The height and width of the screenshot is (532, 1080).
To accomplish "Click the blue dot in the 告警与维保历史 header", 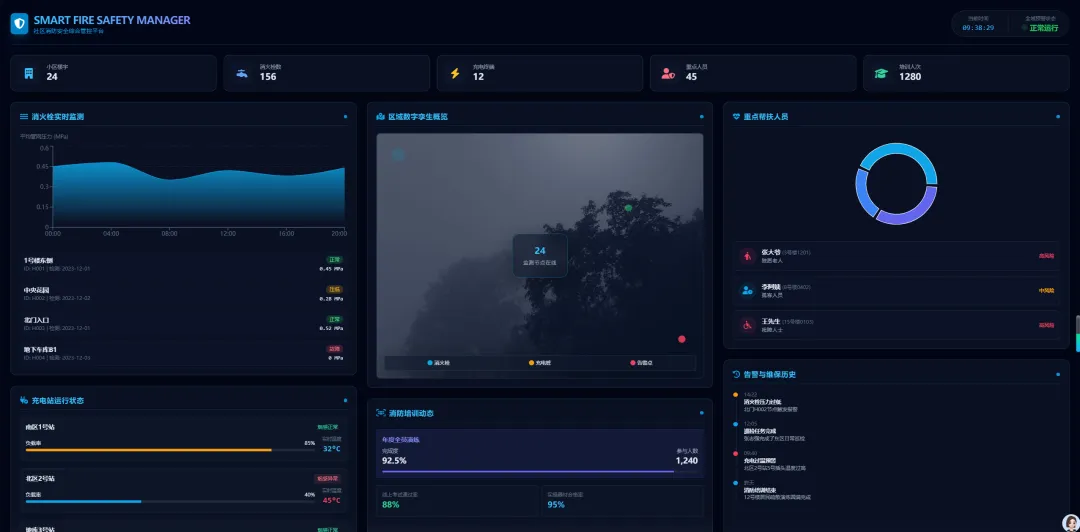I will point(1058,374).
